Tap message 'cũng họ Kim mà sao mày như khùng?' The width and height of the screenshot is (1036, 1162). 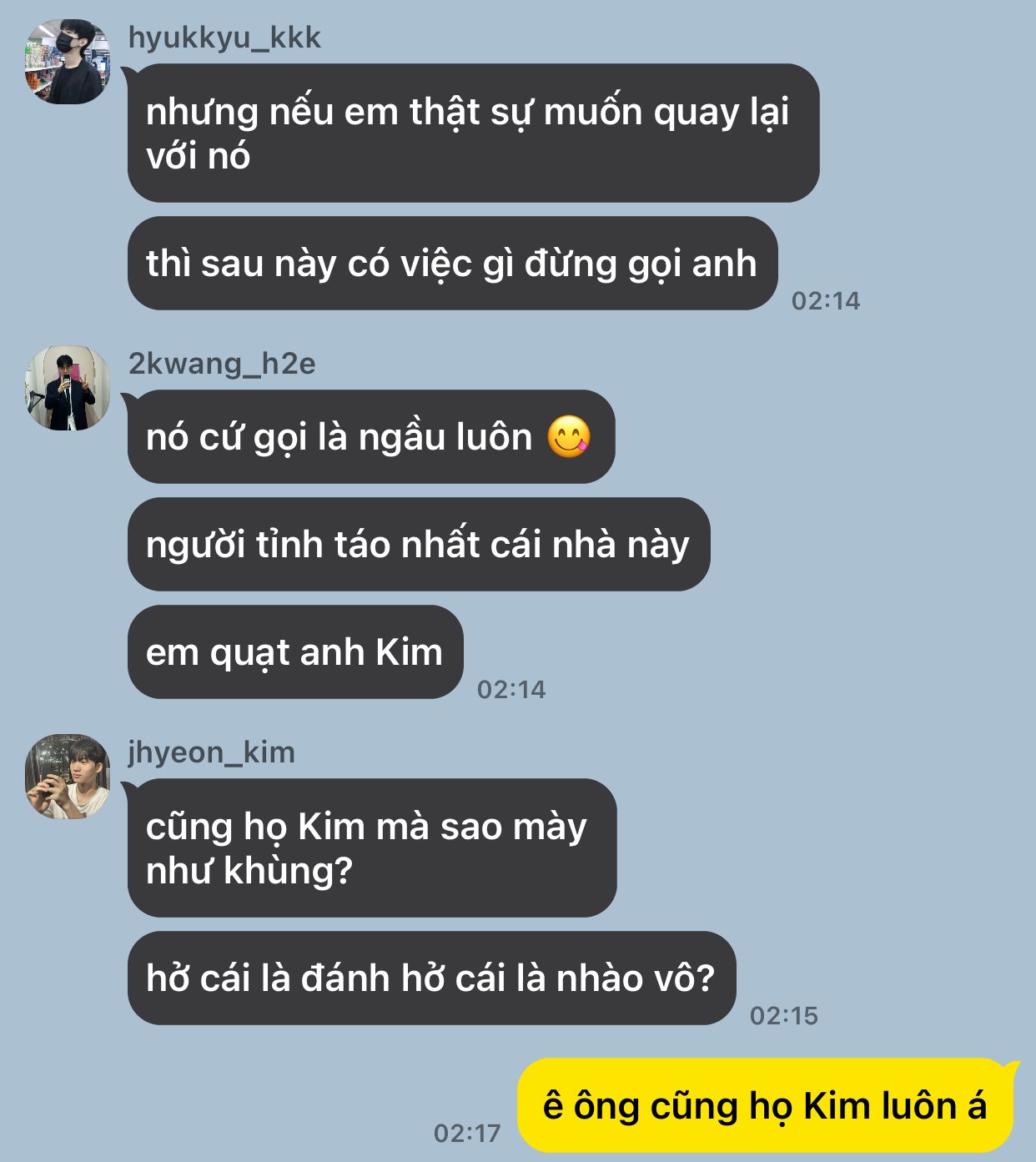pyautogui.click(x=372, y=848)
